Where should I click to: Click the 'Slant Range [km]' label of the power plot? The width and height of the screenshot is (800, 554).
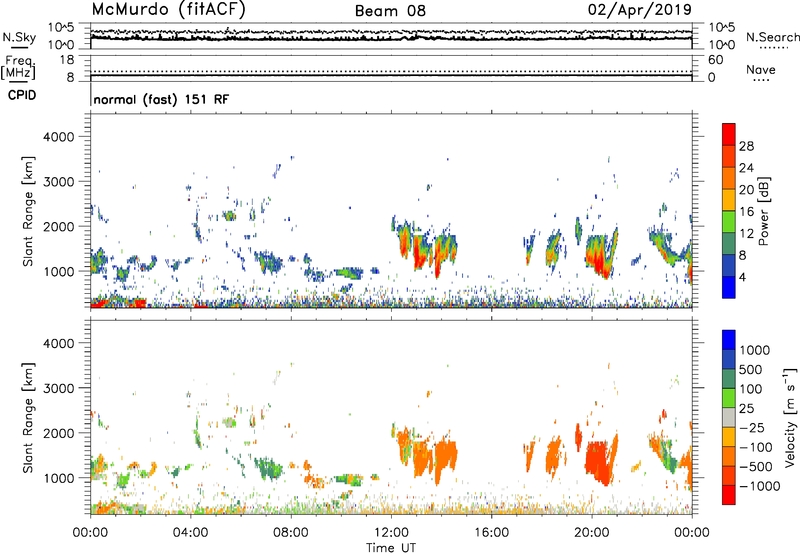coord(28,211)
